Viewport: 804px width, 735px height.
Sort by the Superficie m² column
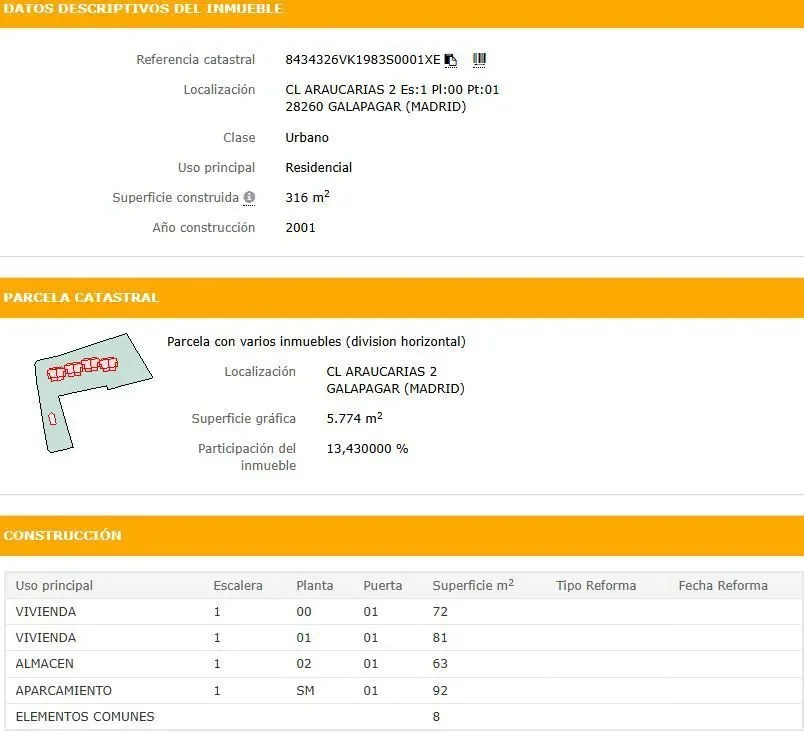point(473,585)
